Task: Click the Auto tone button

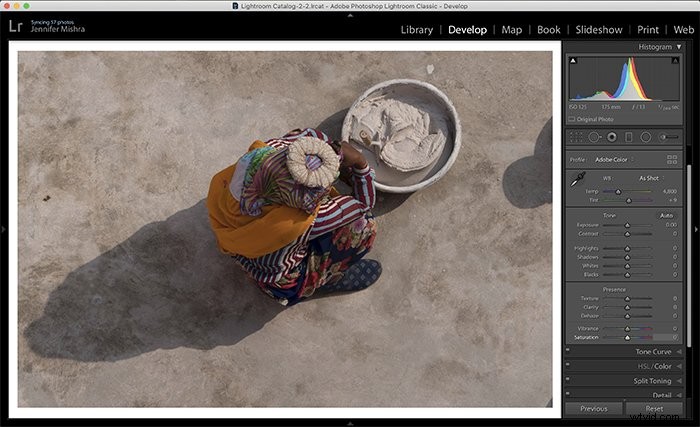Action: point(667,215)
